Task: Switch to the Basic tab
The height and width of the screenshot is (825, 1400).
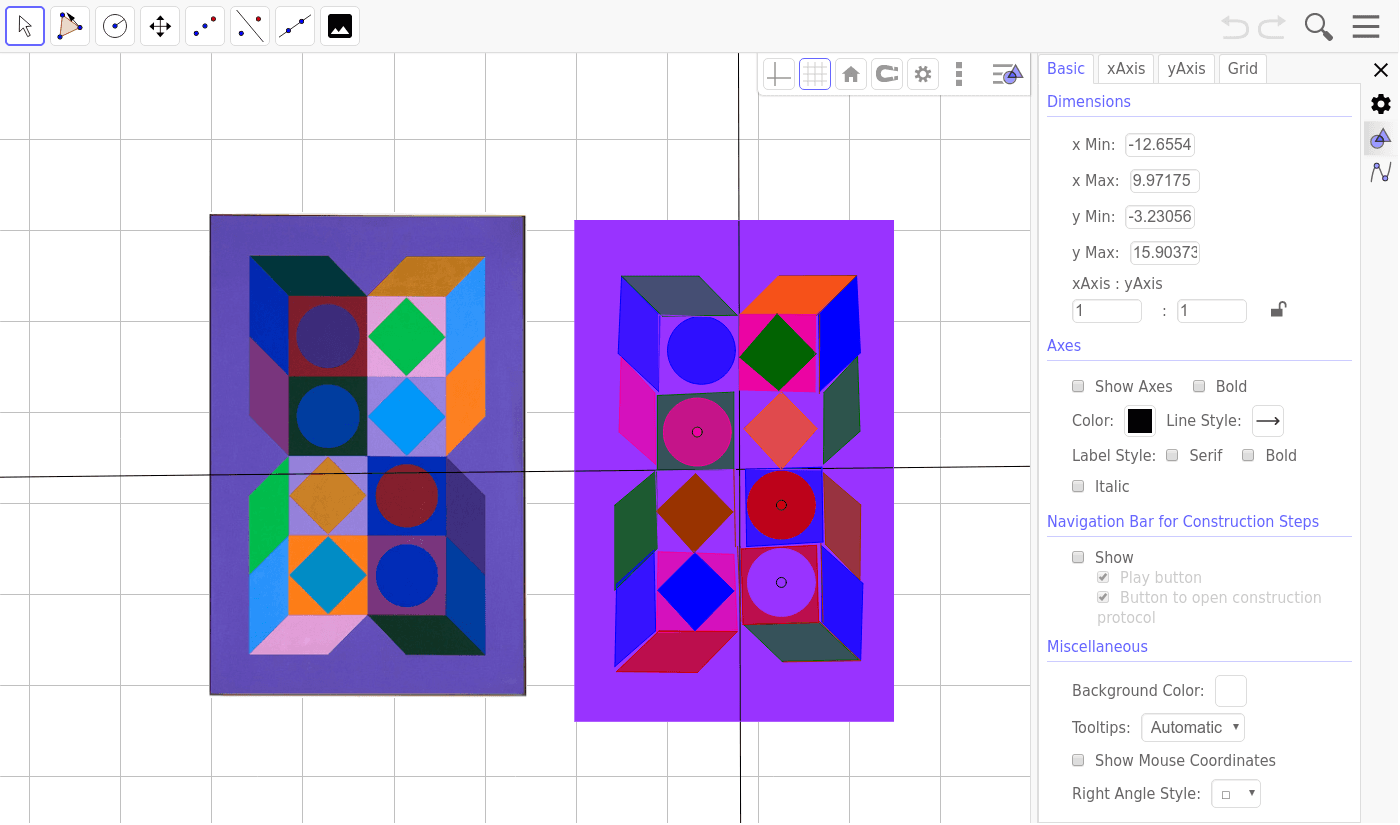Action: (x=1066, y=68)
